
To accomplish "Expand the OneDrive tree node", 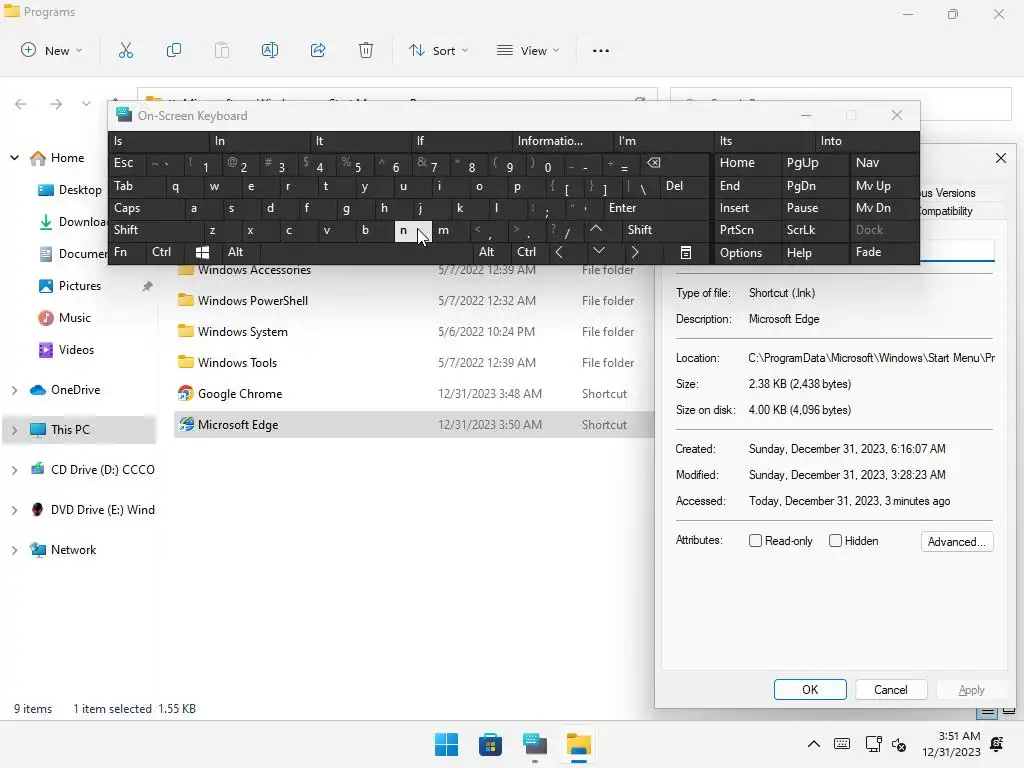I will click(14, 390).
